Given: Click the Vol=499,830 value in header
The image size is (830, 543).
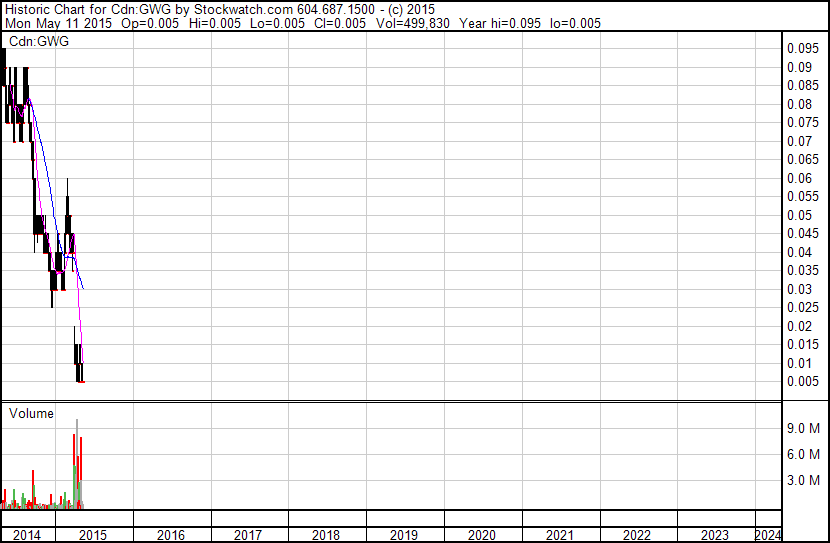Looking at the screenshot, I should pyautogui.click(x=412, y=23).
